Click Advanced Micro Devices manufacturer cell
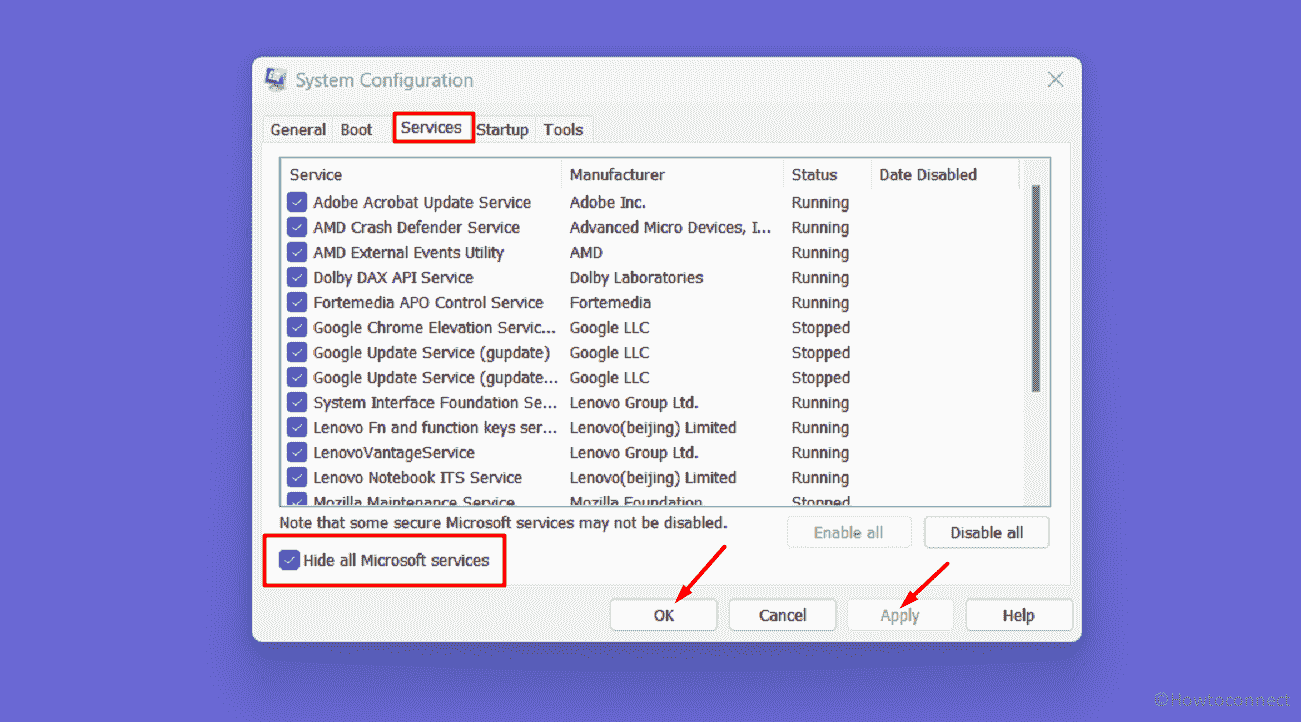Image resolution: width=1301 pixels, height=722 pixels. pos(670,227)
